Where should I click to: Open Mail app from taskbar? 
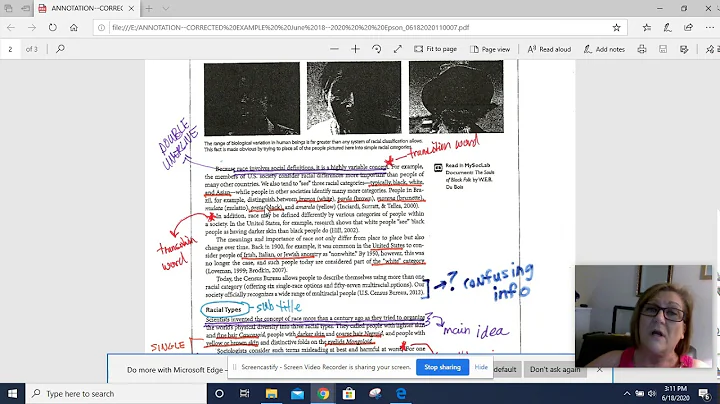(x=297, y=393)
